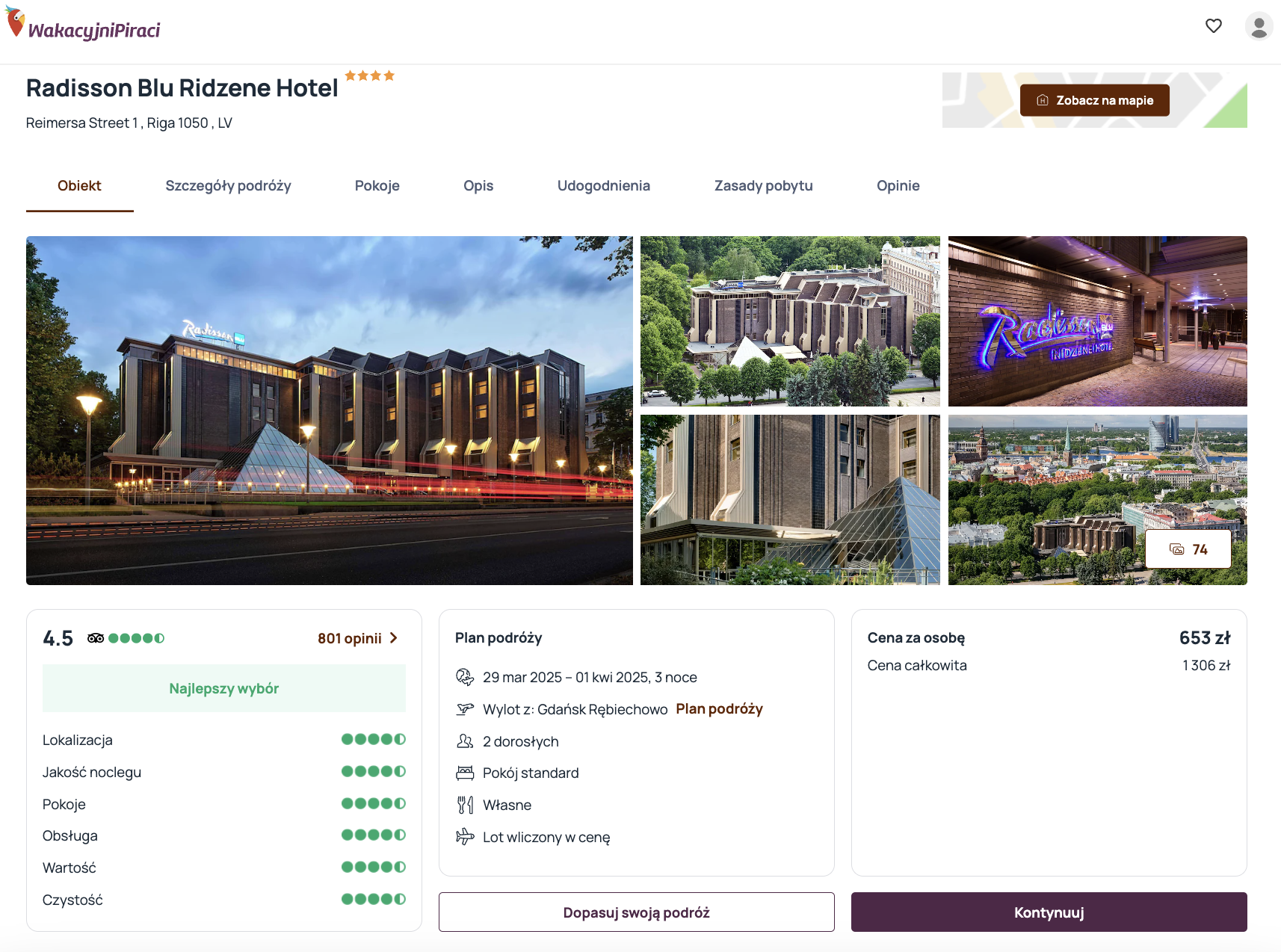
Task: Click the 653 zł per-person price
Action: (x=1205, y=637)
